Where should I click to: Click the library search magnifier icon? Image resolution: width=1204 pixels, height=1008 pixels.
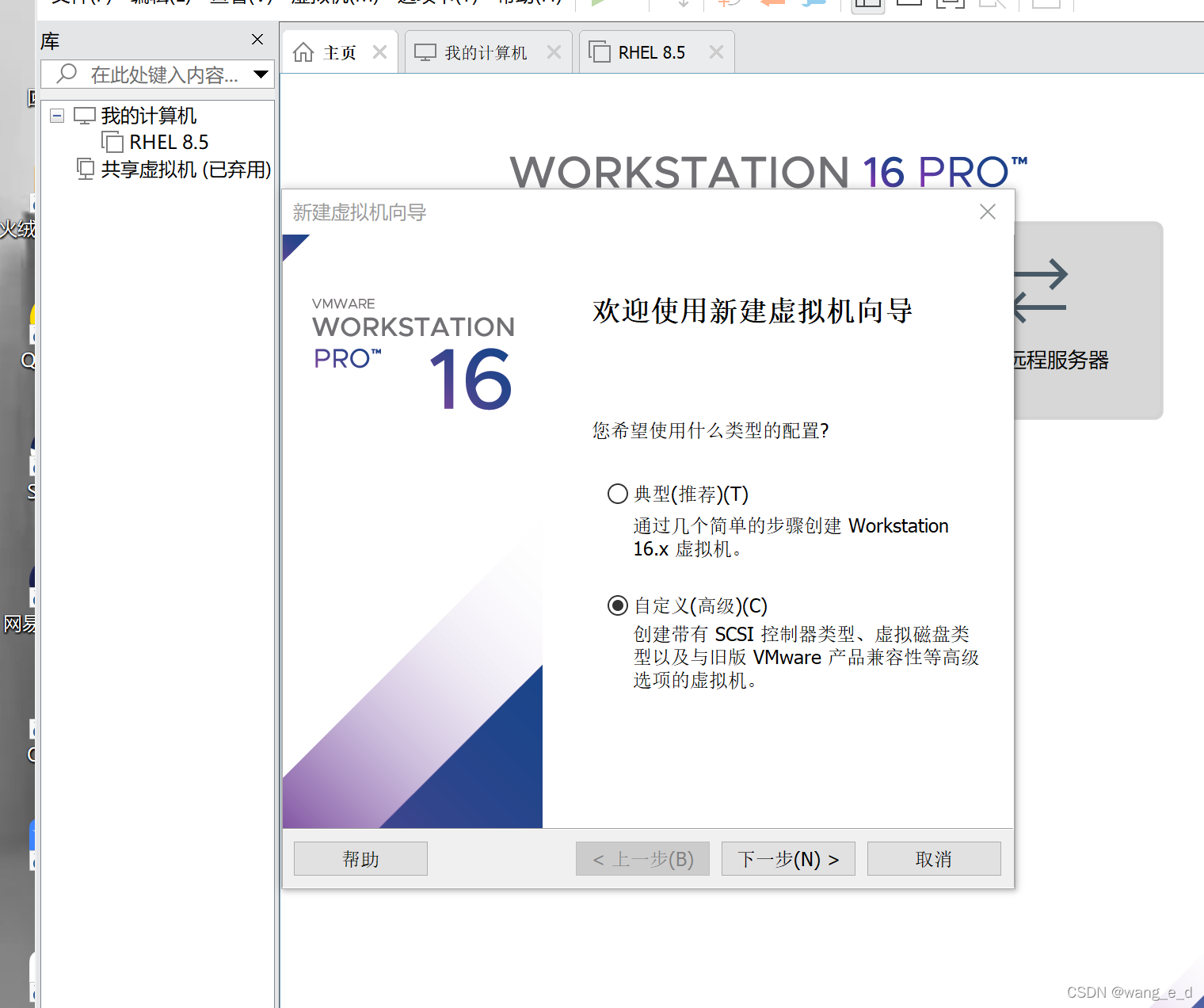pos(67,74)
